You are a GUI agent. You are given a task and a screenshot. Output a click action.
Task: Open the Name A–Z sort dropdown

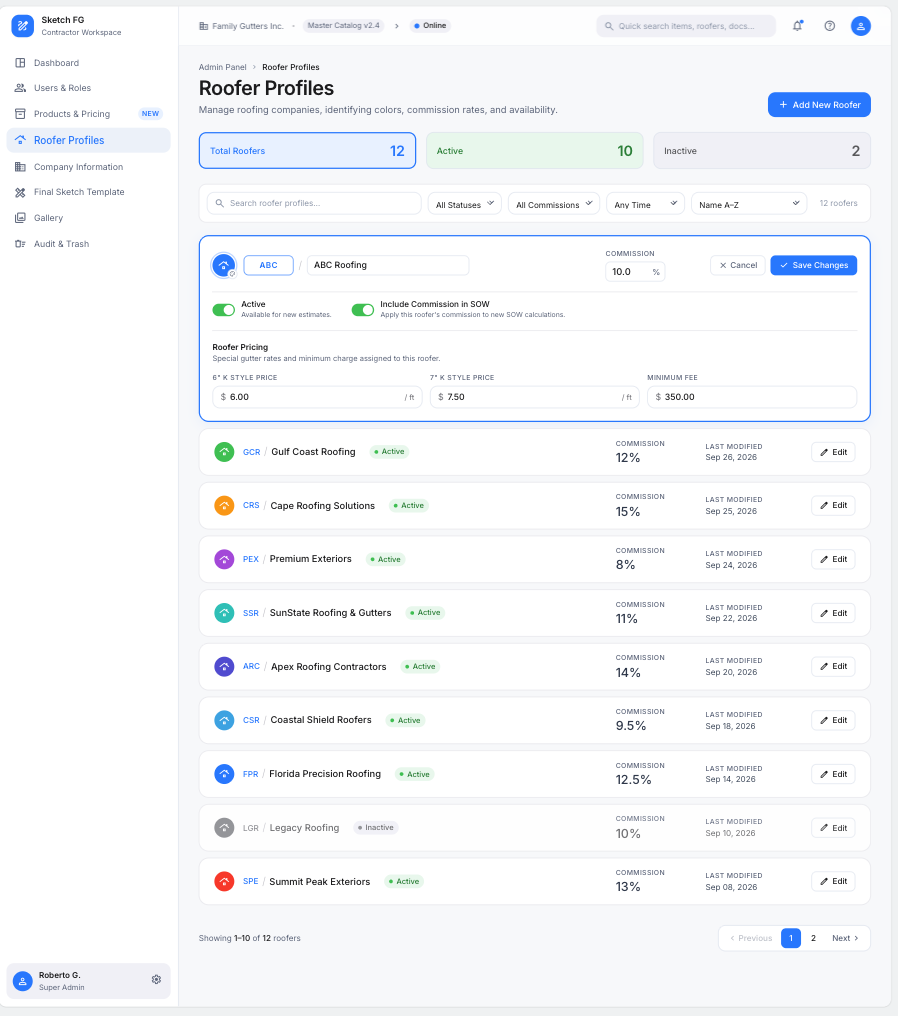click(749, 204)
